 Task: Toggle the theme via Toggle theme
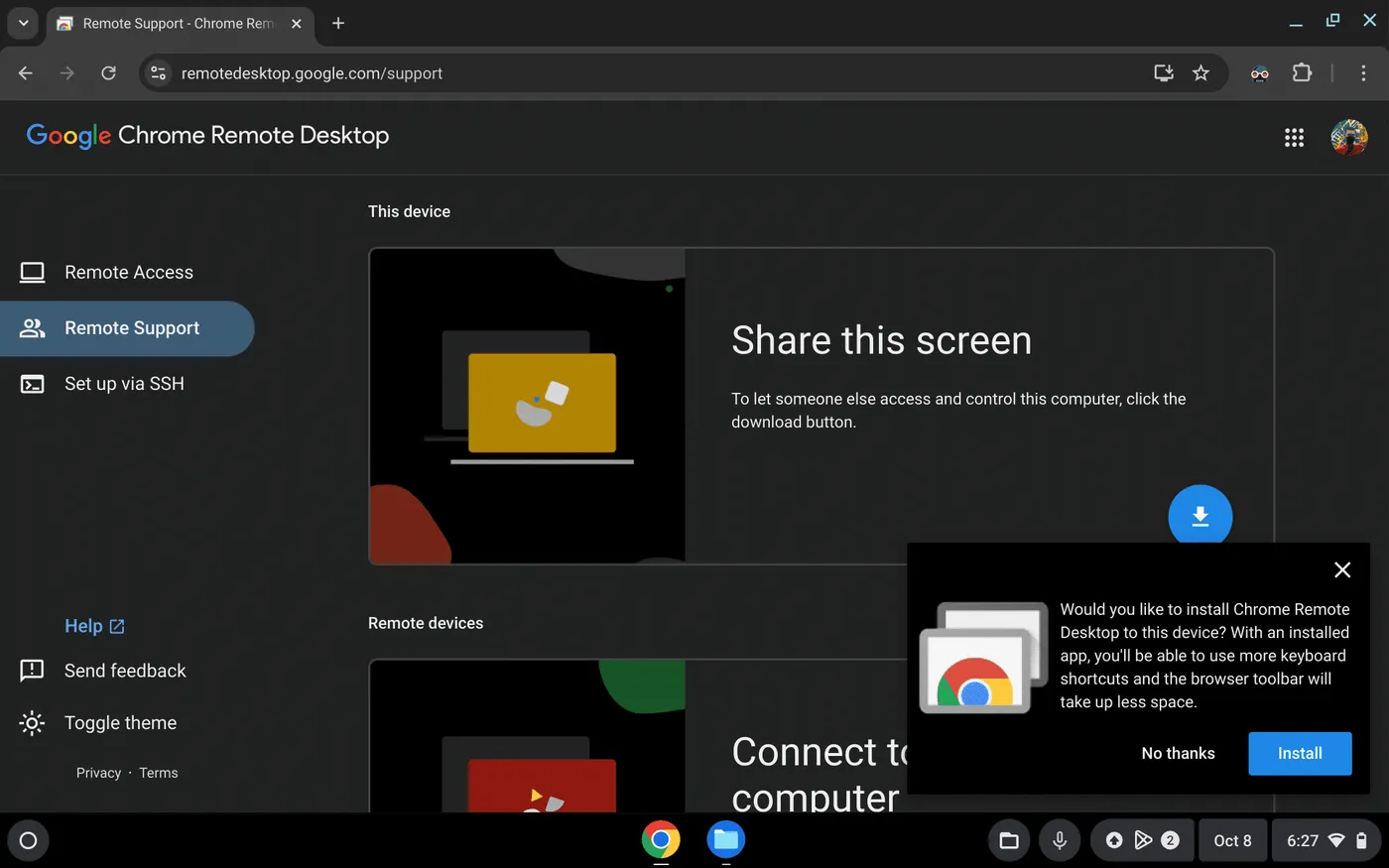coord(120,723)
